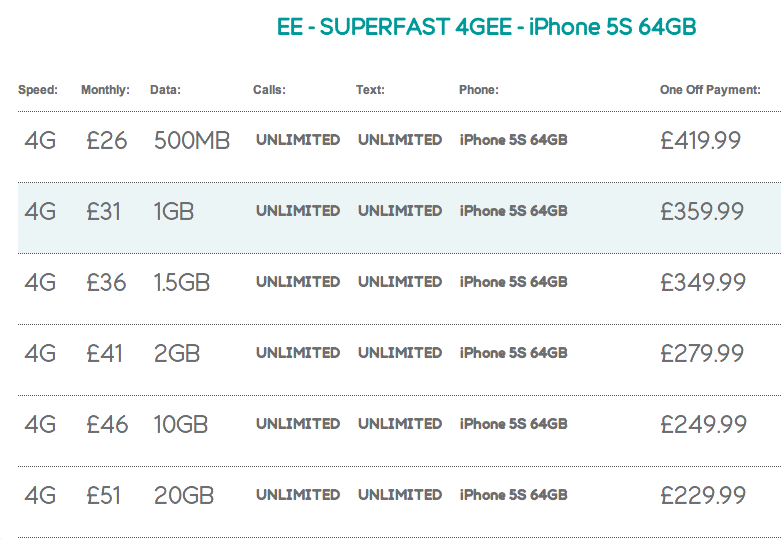
Task: Click the £279.99 one off payment
Action: point(702,353)
